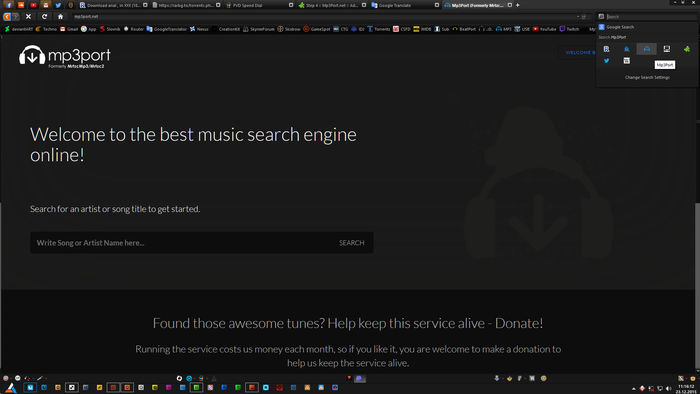
Task: Open the pinned Twitter tab
Action: pyautogui.click(x=58, y=5)
